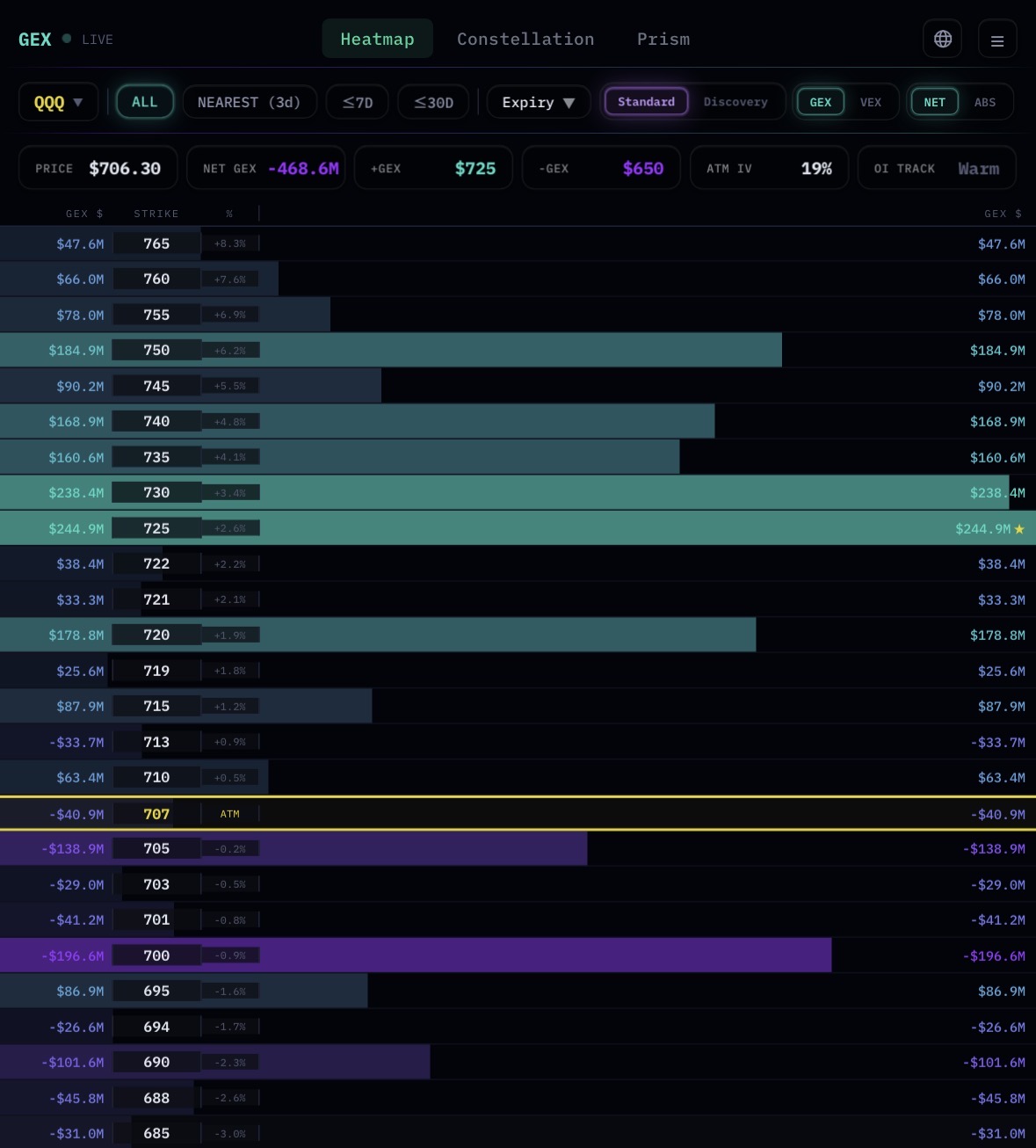Click the NET GEX -468.6M card

pyautogui.click(x=266, y=168)
